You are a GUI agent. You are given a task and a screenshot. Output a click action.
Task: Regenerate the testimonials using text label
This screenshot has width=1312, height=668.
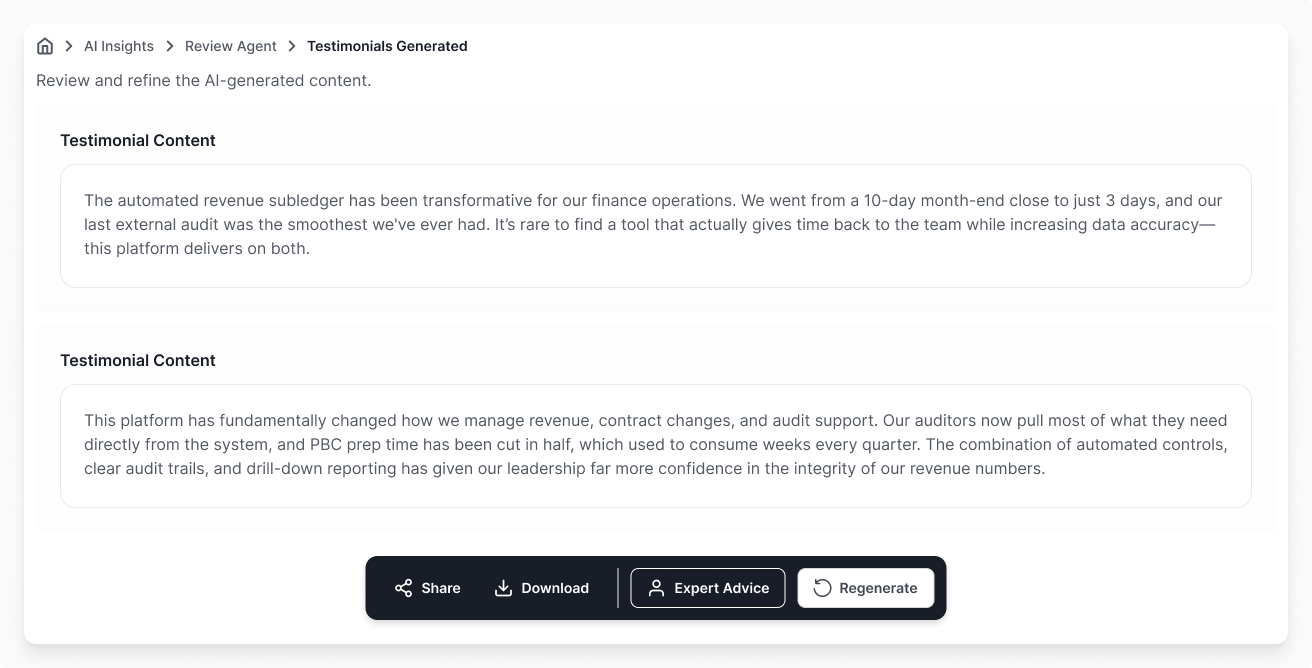coord(878,588)
